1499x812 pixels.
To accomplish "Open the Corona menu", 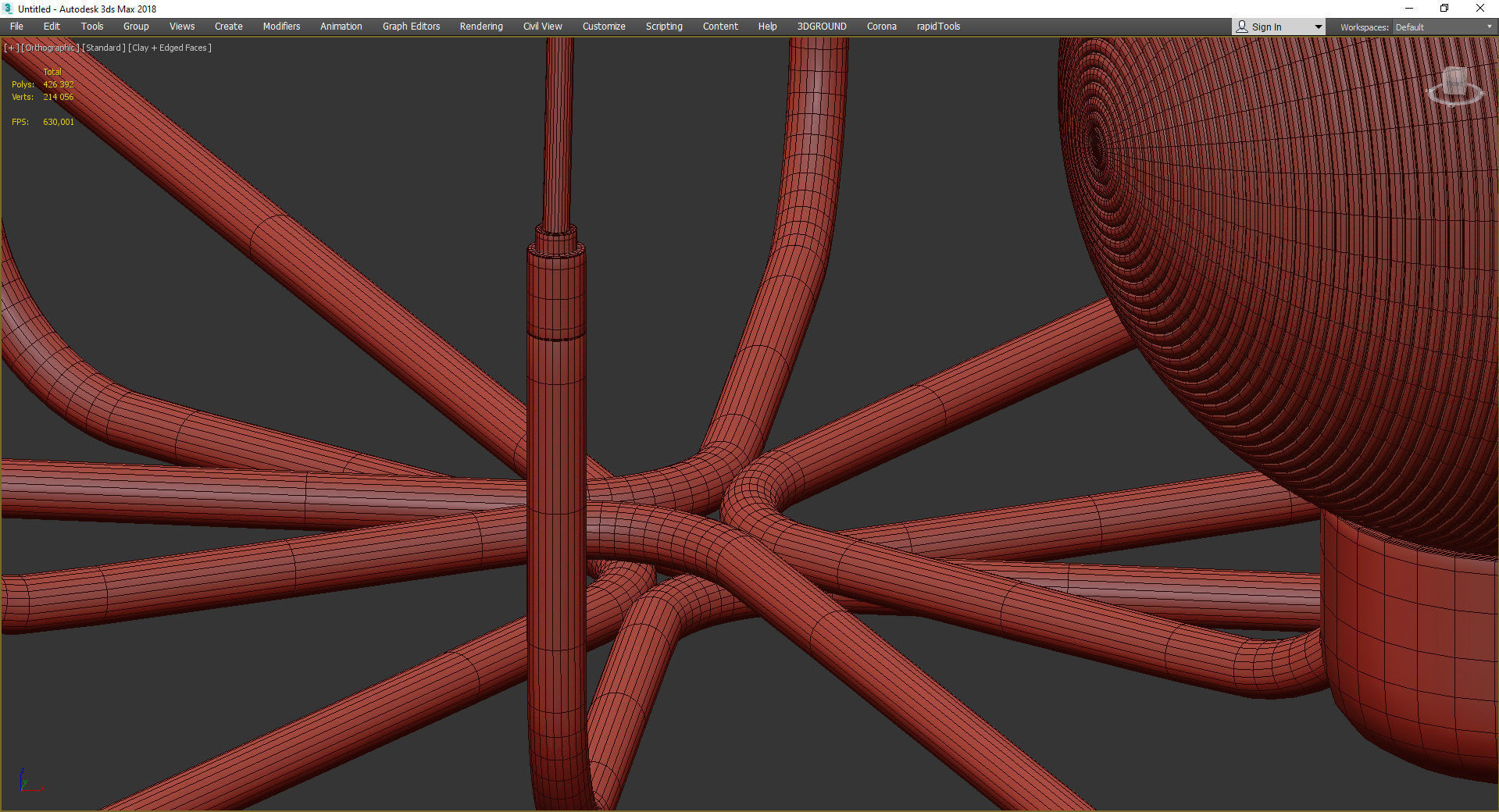I will point(881,27).
